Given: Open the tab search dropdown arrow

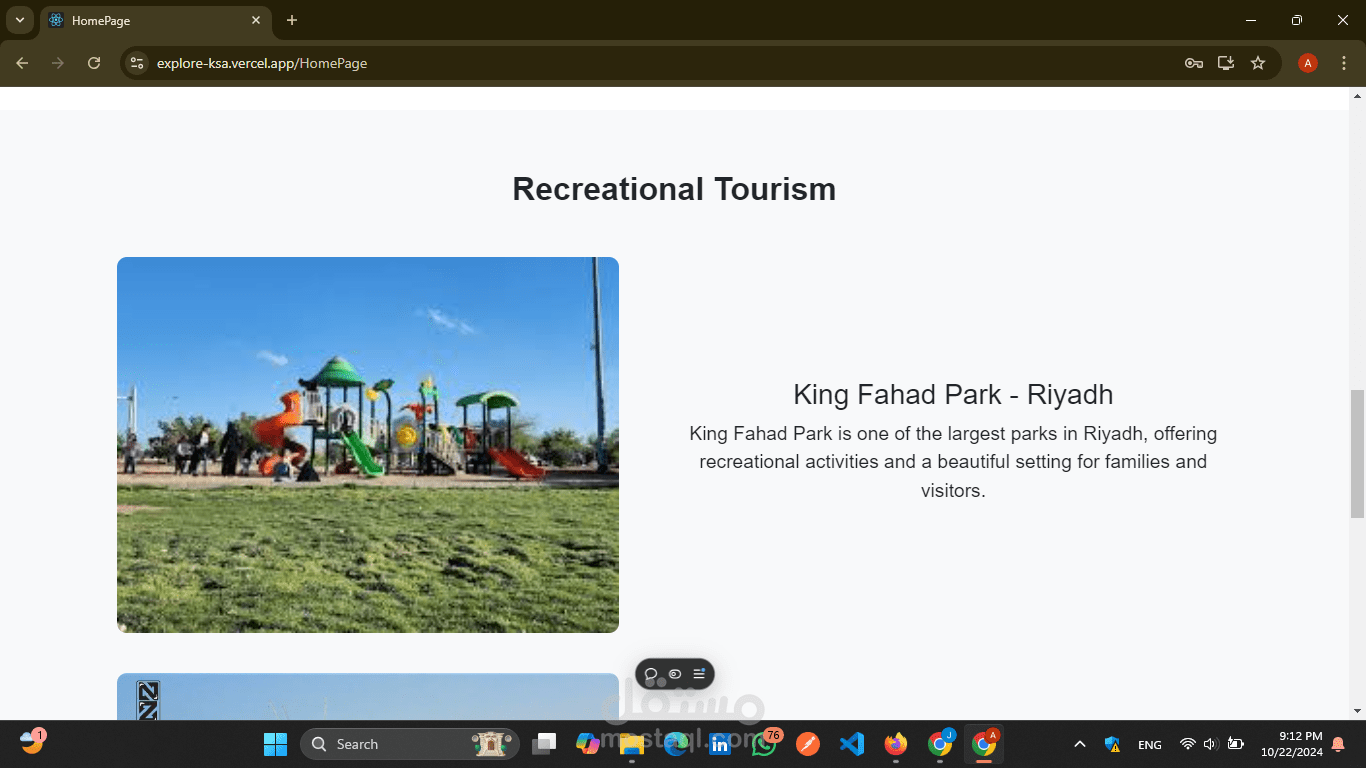Looking at the screenshot, I should (19, 20).
